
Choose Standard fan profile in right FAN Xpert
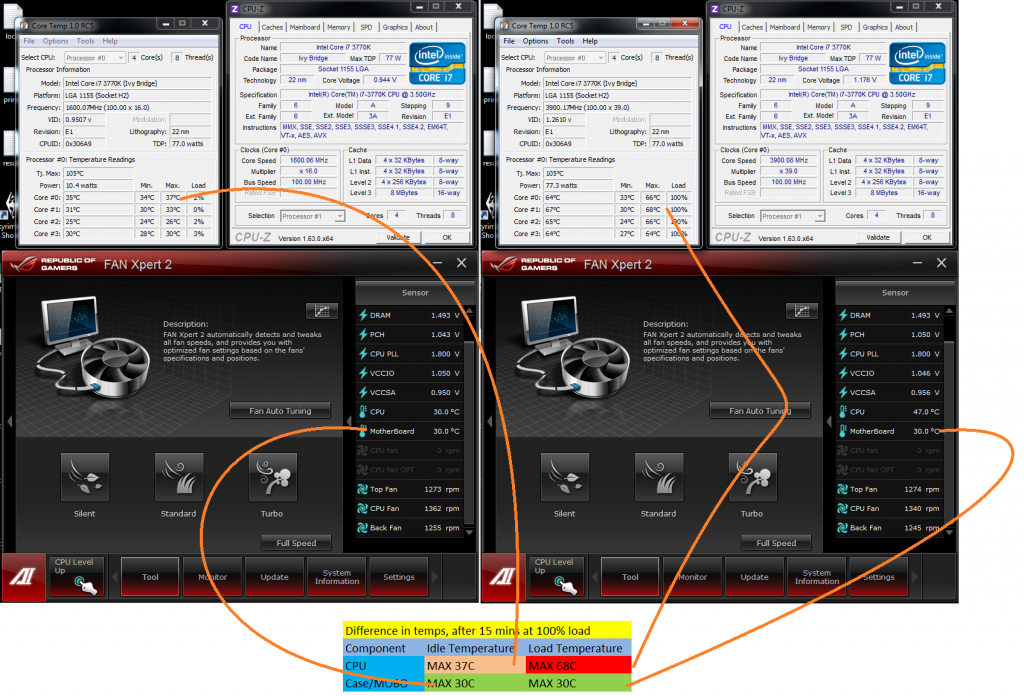coord(658,477)
